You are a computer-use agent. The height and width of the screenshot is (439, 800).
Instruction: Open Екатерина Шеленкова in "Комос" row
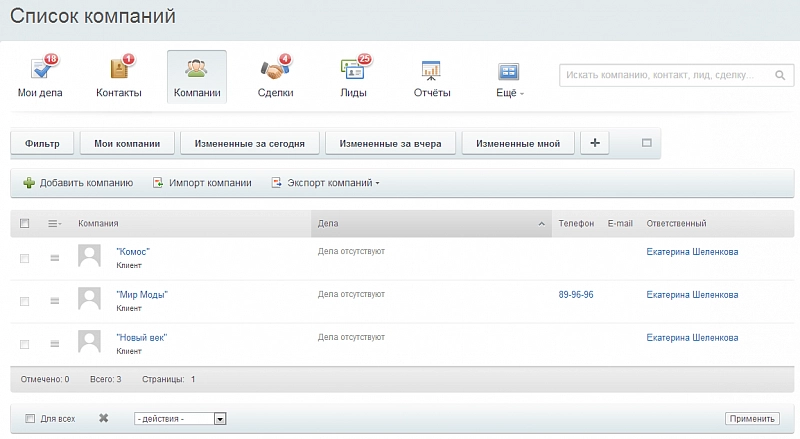coord(692,252)
